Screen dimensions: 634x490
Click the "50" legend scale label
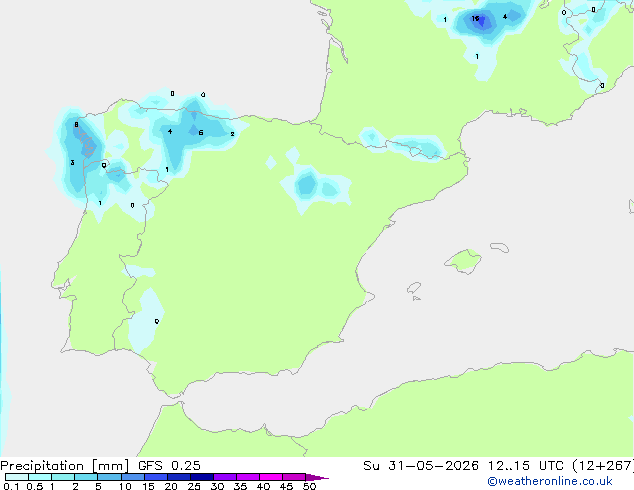pyautogui.click(x=310, y=486)
